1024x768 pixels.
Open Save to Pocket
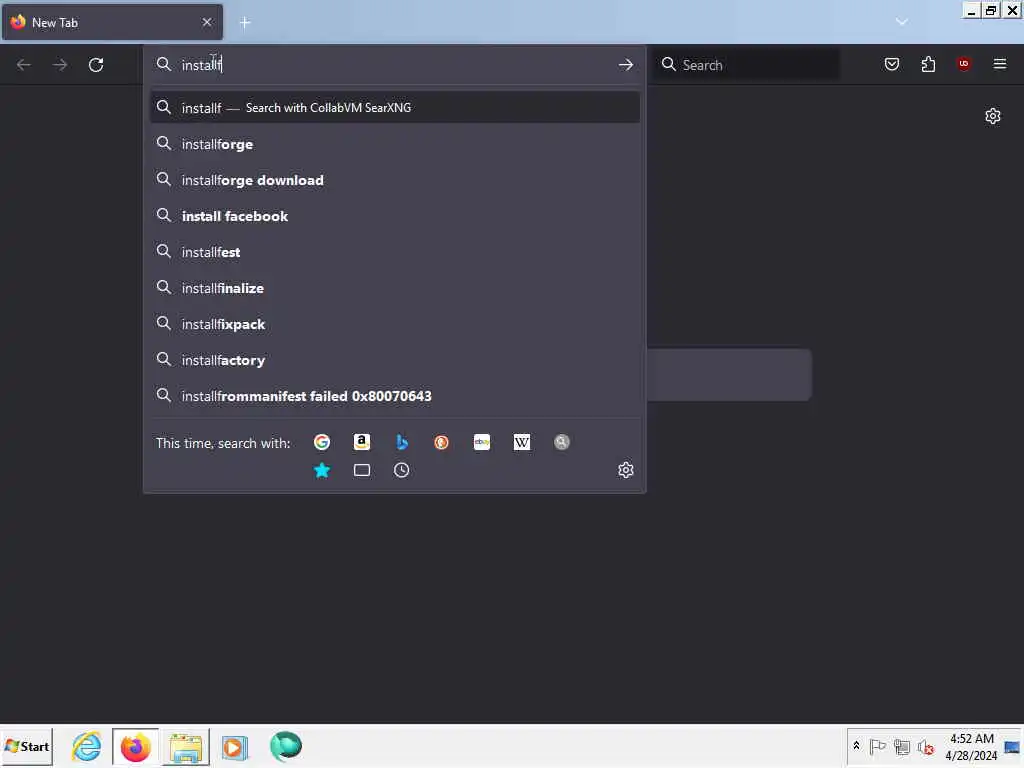pyautogui.click(x=892, y=64)
